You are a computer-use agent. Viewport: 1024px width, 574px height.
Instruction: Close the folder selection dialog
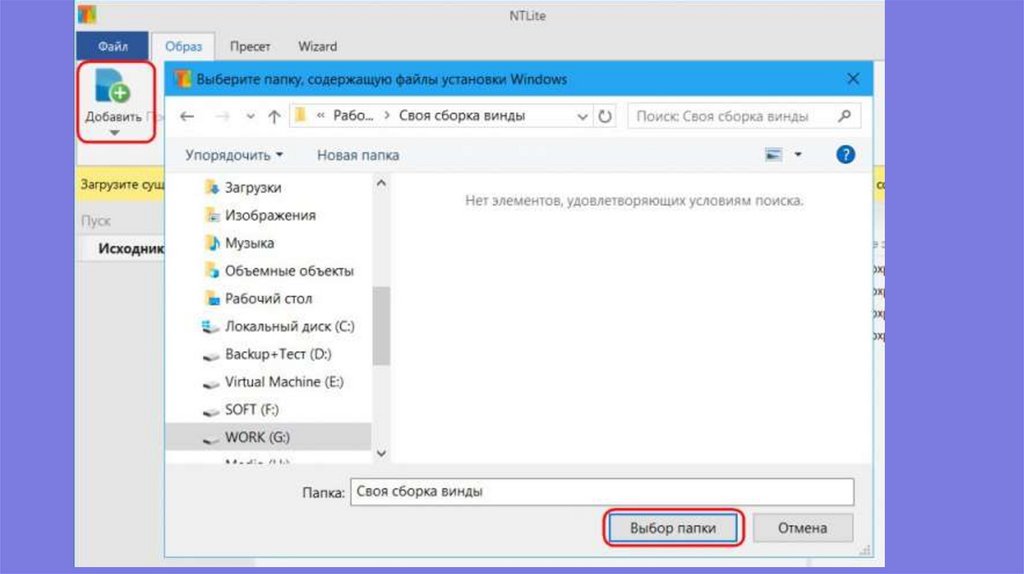point(853,79)
